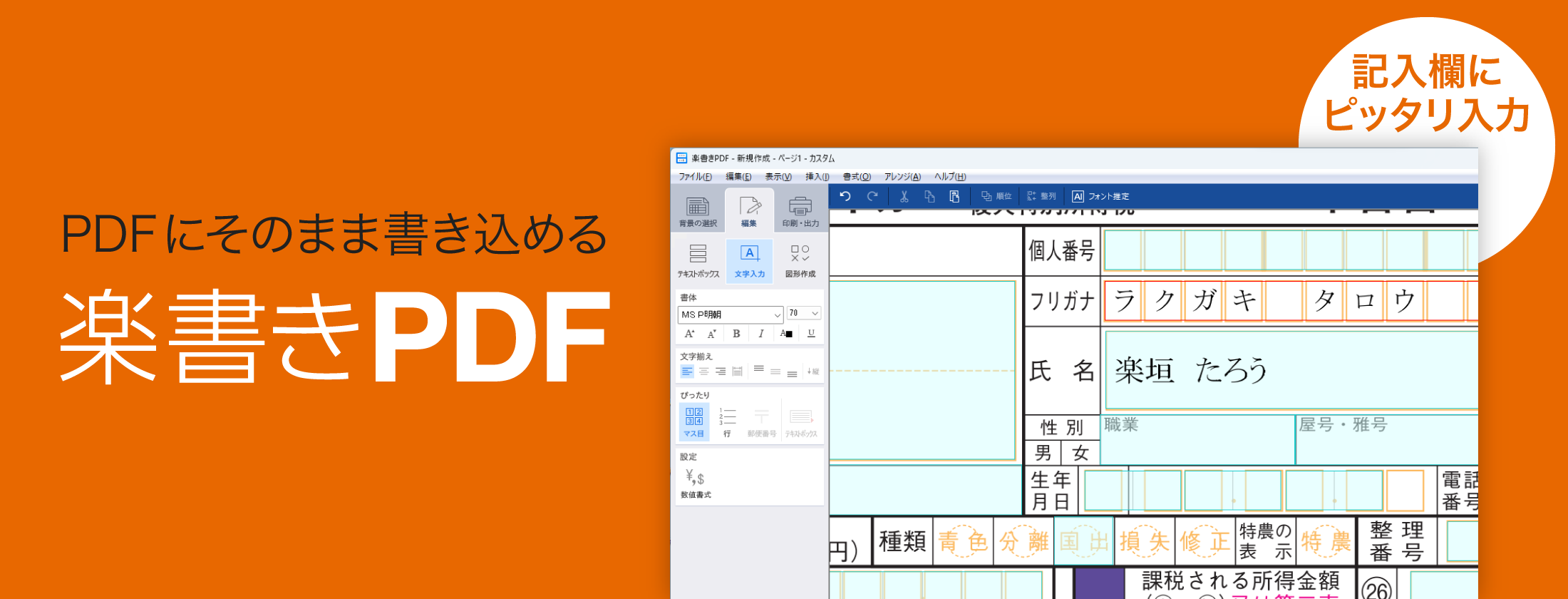Click the undo arrow icon
Screen dimensions: 1568x599
[845, 196]
